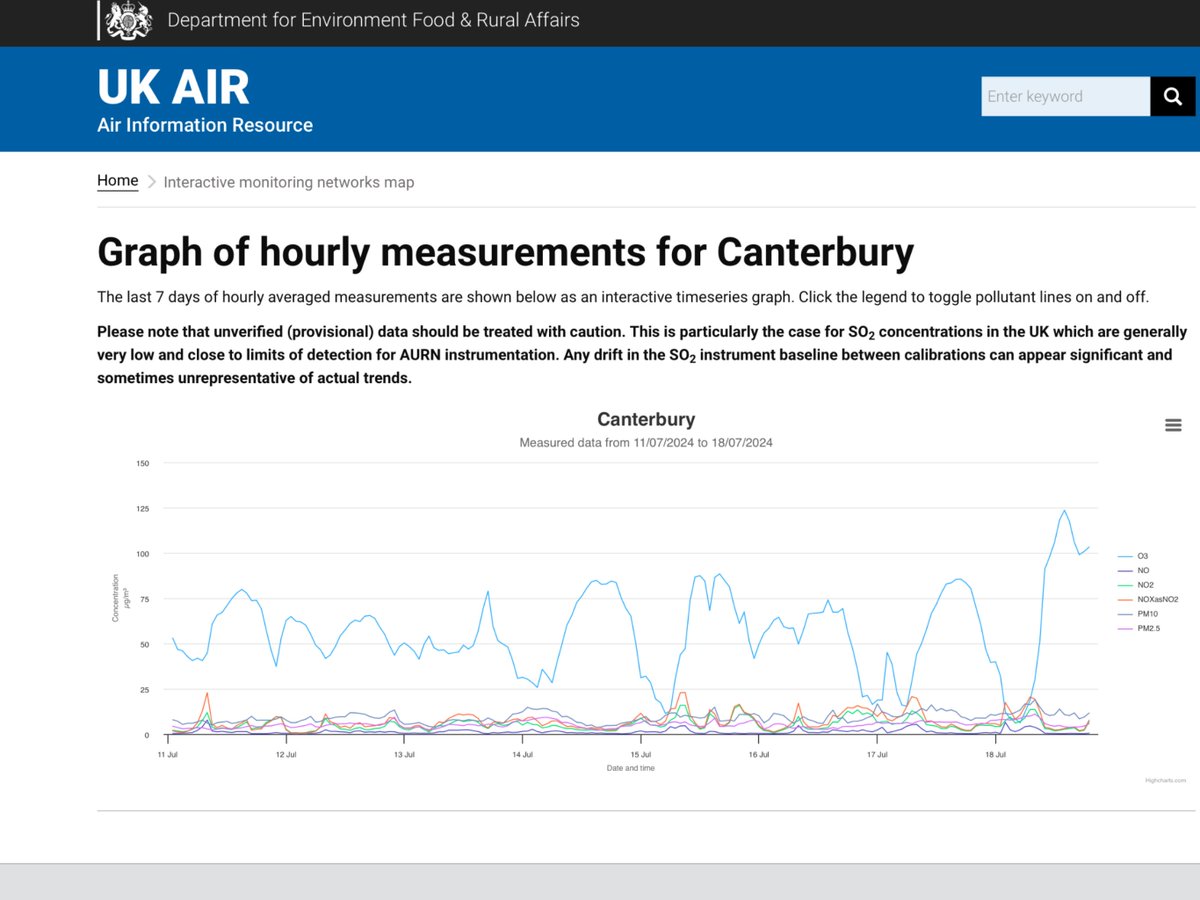Click the '18 Jul' x-axis label

tap(995, 754)
